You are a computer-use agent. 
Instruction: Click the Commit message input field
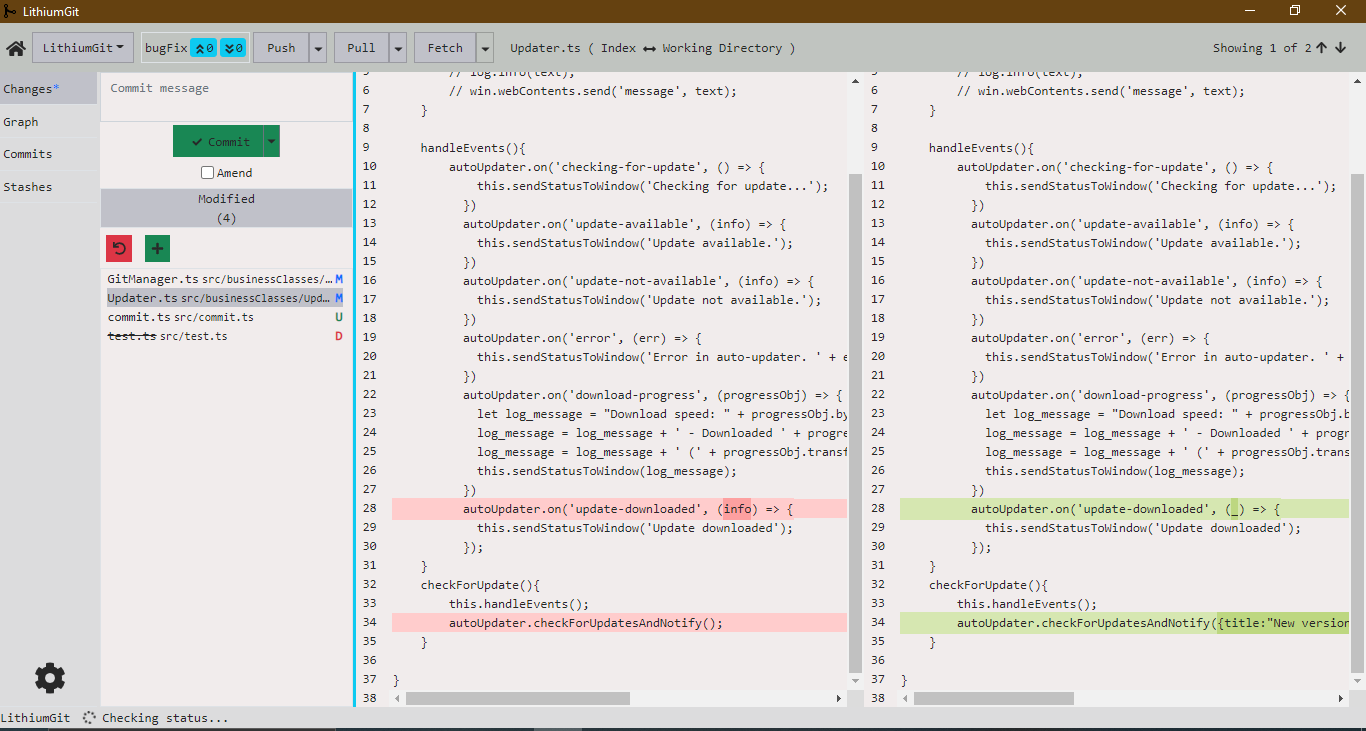coord(226,96)
